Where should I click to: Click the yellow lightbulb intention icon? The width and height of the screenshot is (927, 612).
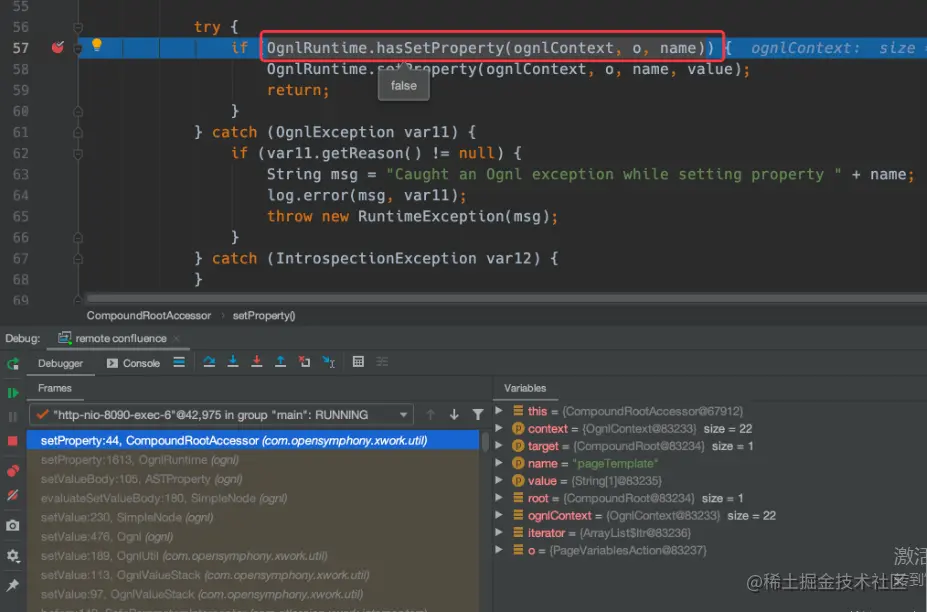97,45
